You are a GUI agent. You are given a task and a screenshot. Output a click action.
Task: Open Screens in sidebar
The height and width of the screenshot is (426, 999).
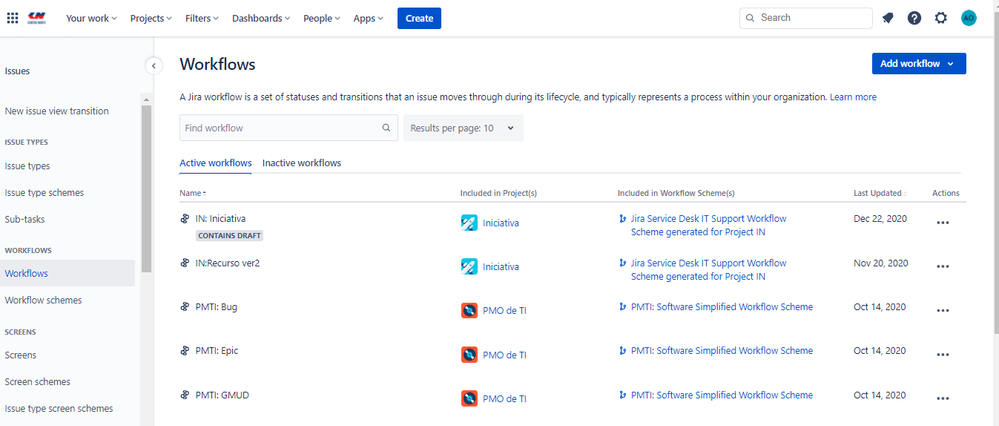(x=20, y=355)
